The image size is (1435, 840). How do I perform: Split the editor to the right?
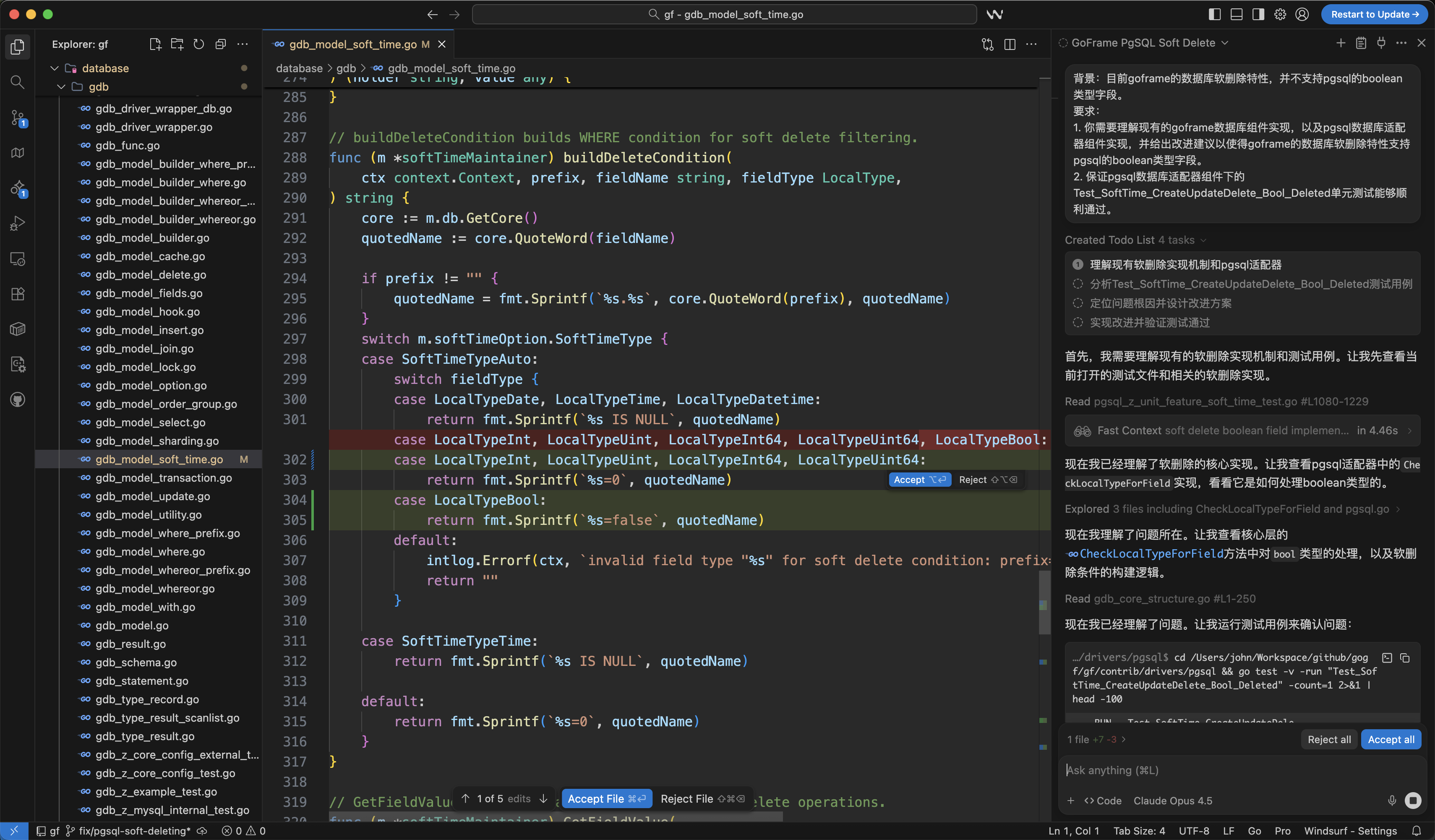(1010, 44)
